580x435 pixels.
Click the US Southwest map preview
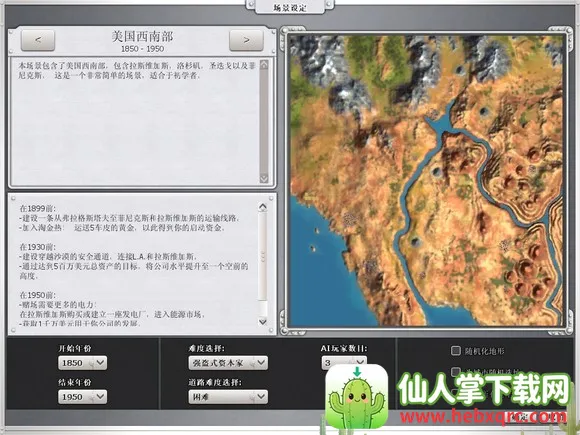pyautogui.click(x=426, y=181)
